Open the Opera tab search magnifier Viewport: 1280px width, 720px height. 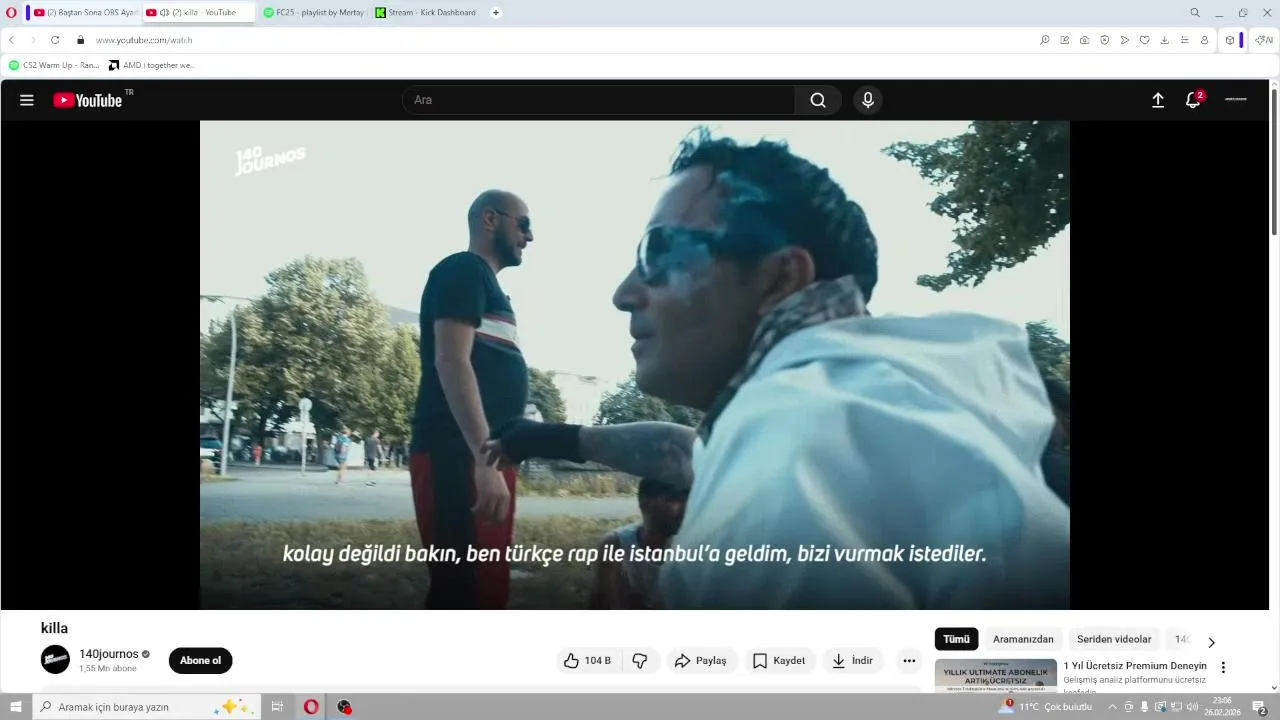point(1195,13)
